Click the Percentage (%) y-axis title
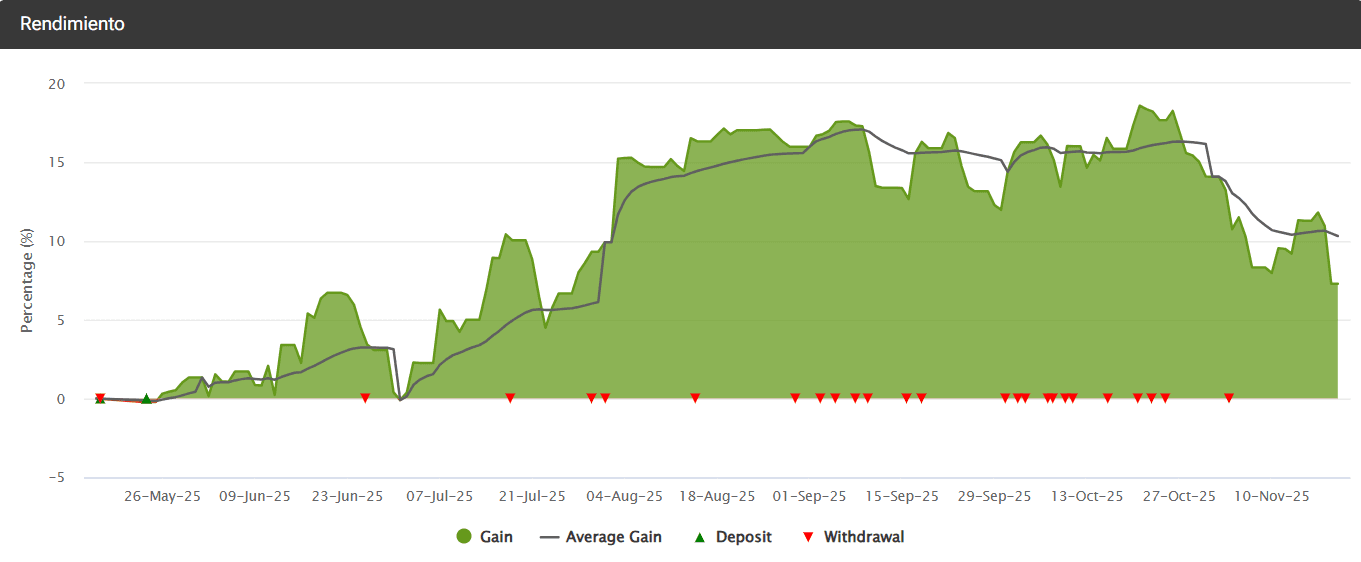This screenshot has width=1361, height=562. tap(28, 279)
